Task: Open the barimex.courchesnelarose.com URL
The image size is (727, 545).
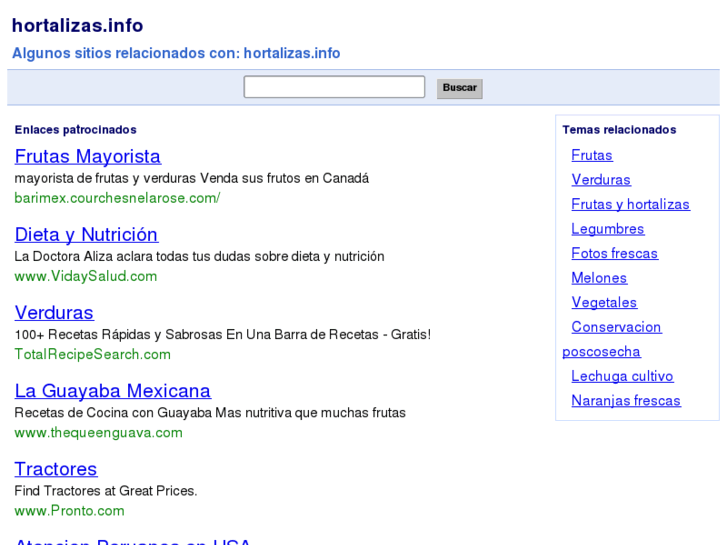Action: (x=117, y=198)
